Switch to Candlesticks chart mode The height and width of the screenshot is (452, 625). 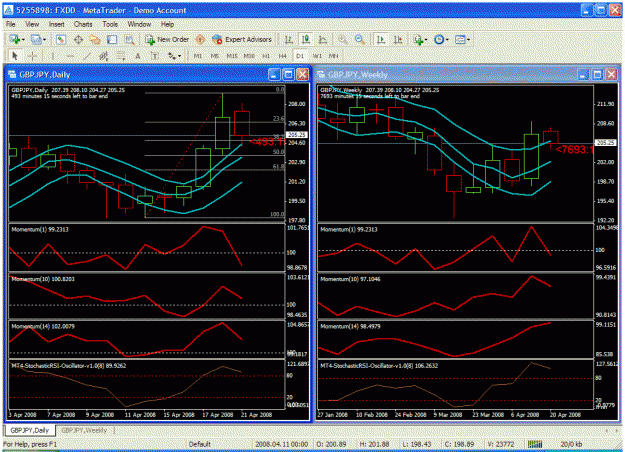306,39
